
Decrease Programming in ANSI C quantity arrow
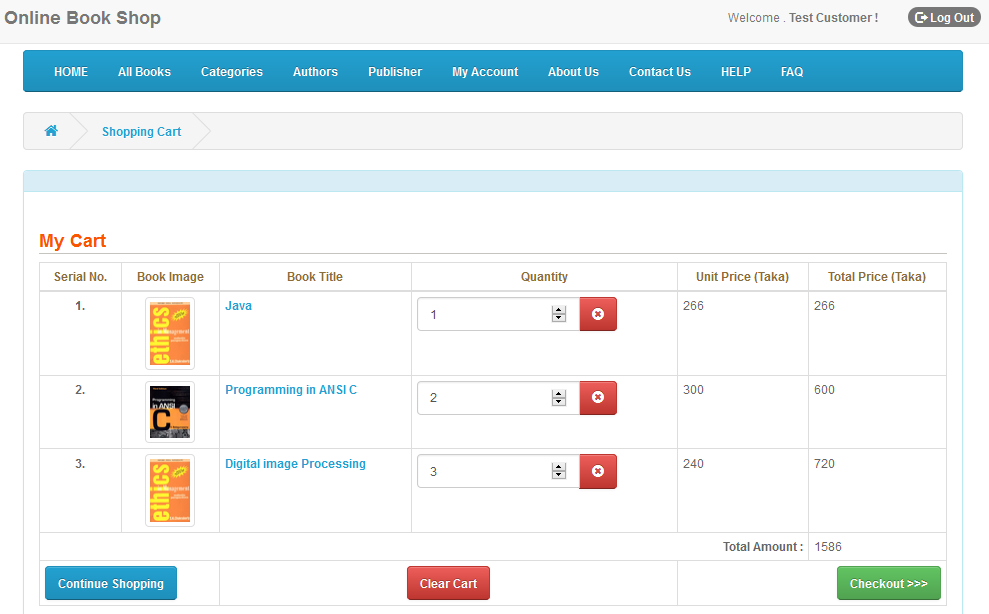tap(559, 402)
